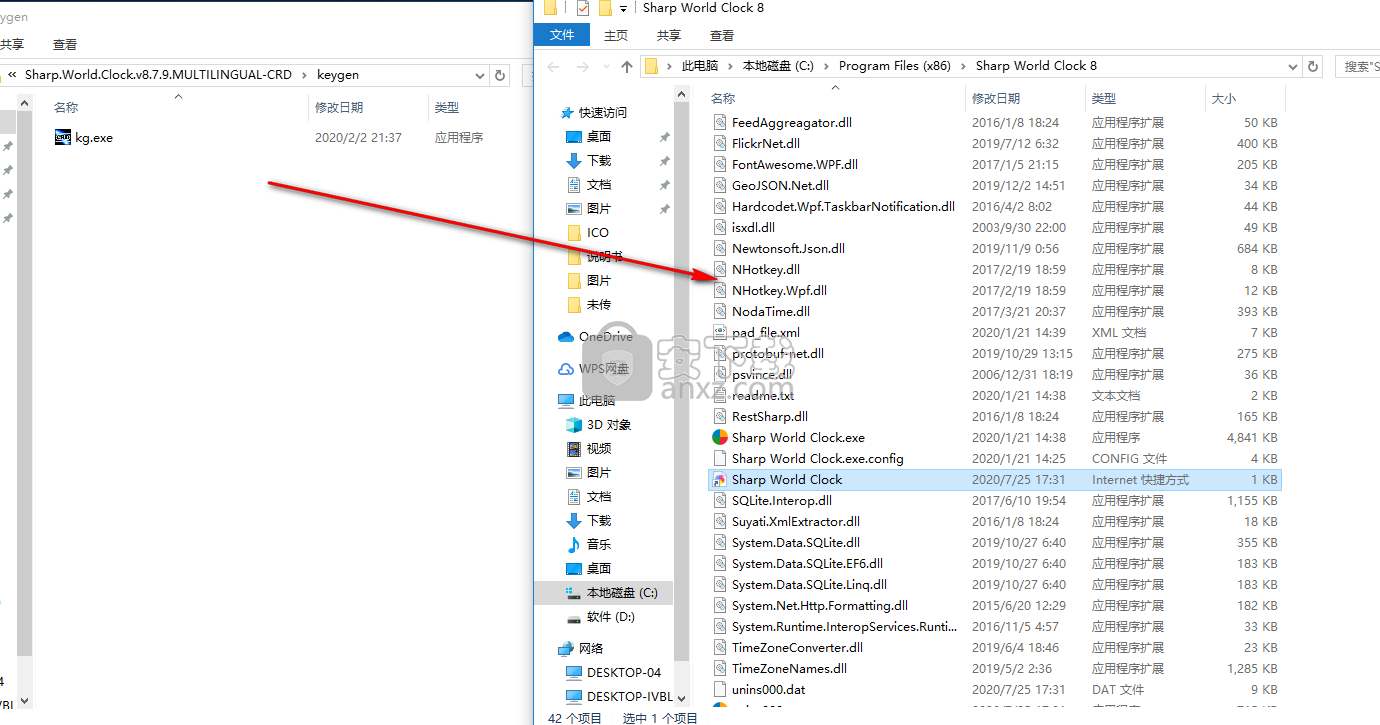This screenshot has width=1380, height=725.
Task: Select TimeZoneNames.dll file name
Action: pyautogui.click(x=789, y=669)
